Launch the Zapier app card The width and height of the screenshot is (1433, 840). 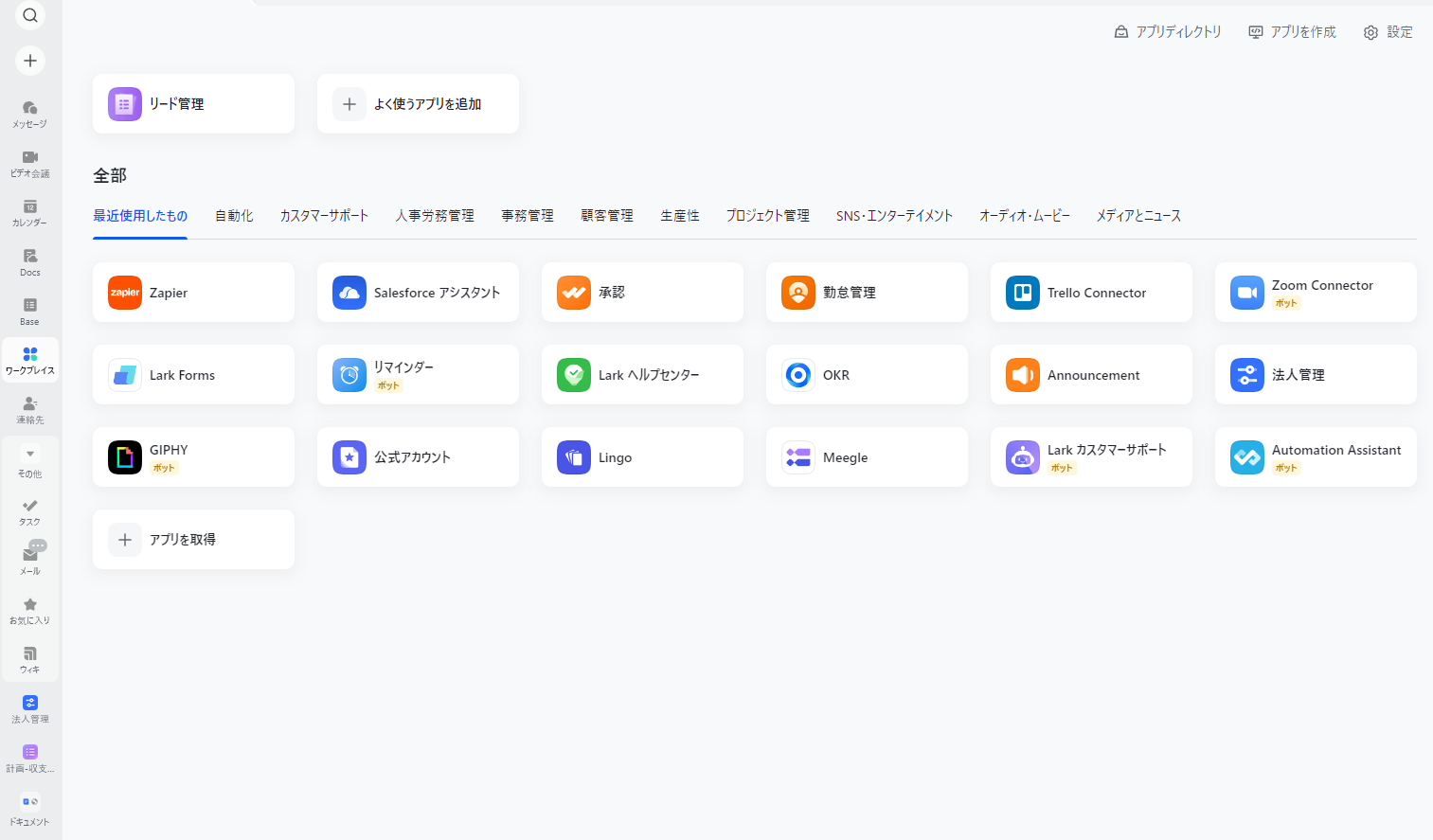(193, 293)
